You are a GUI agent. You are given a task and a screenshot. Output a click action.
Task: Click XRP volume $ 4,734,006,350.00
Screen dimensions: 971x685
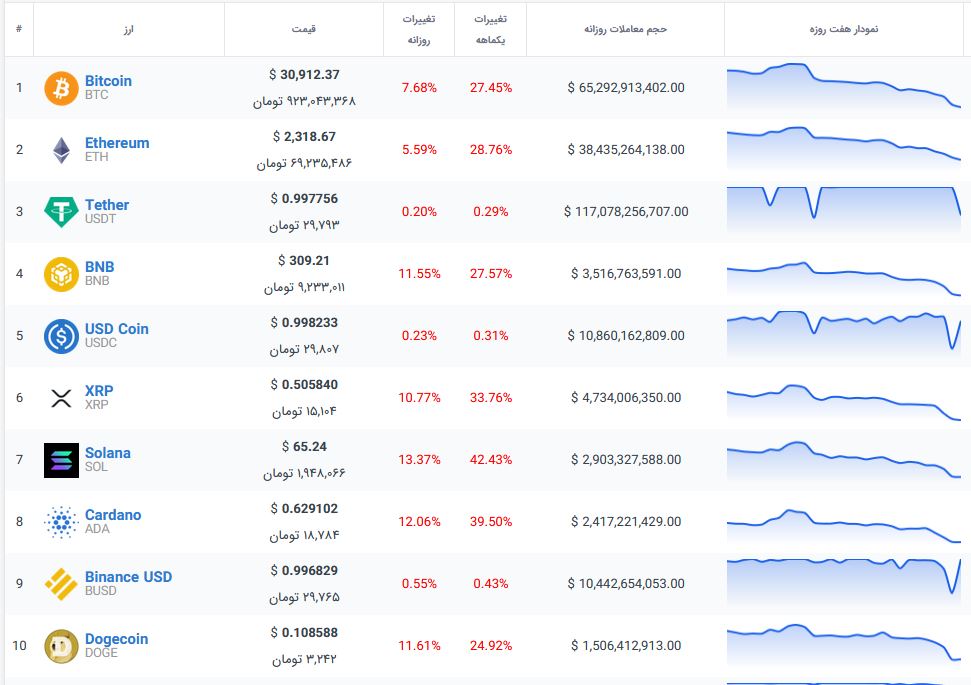(626, 398)
